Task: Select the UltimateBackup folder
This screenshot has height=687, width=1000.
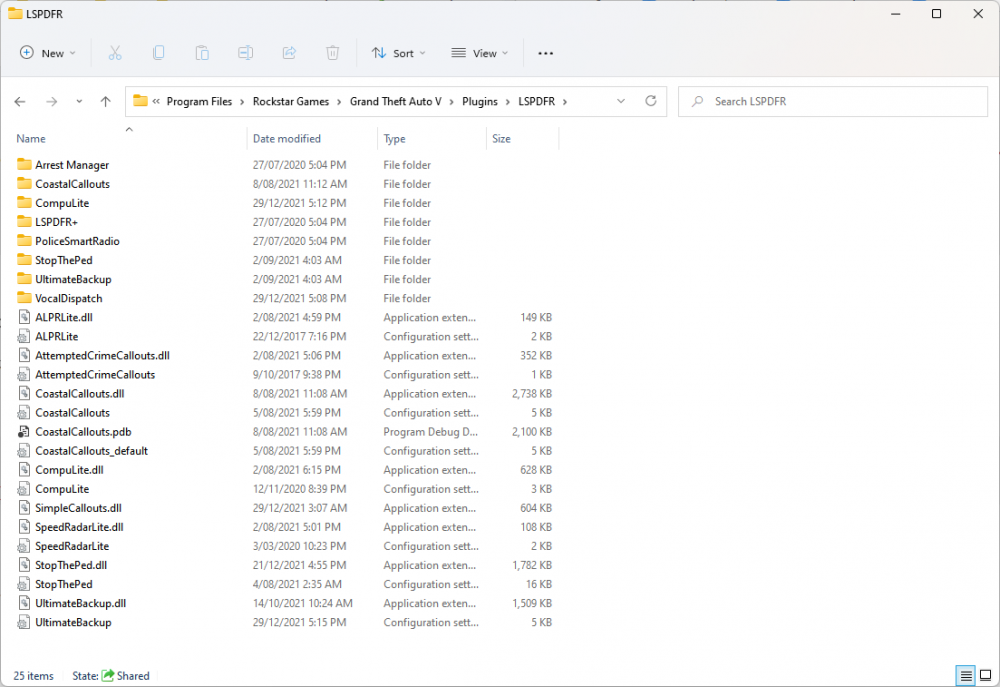Action: 73,279
